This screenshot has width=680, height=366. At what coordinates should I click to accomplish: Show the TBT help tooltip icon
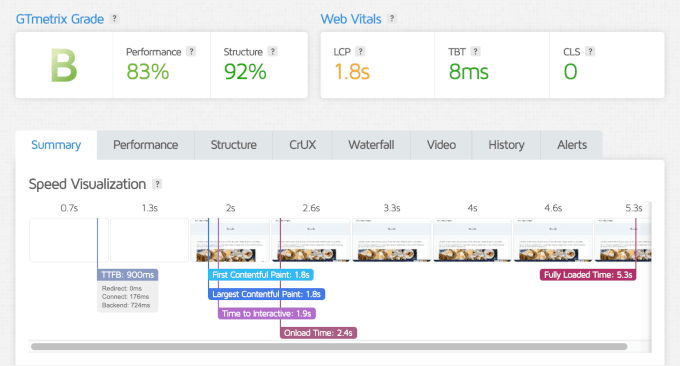[475, 52]
